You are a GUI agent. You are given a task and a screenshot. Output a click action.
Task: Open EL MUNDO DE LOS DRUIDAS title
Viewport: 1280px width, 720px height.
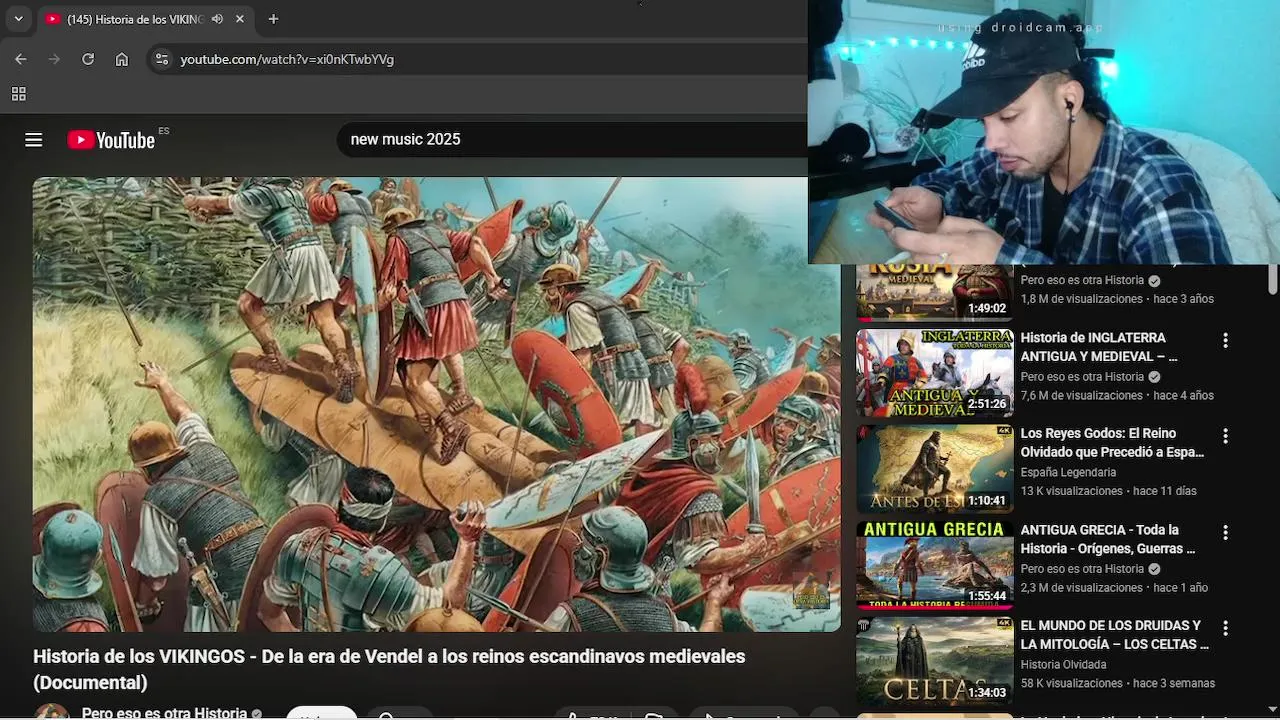1114,635
